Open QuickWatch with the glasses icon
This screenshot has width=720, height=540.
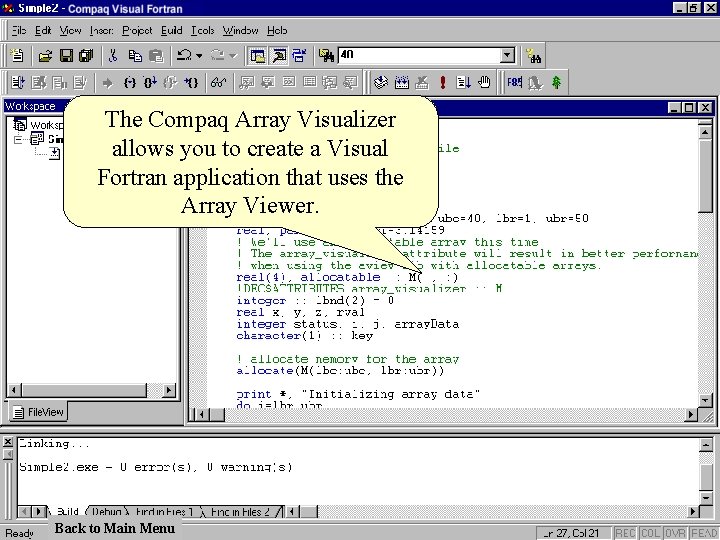click(219, 83)
